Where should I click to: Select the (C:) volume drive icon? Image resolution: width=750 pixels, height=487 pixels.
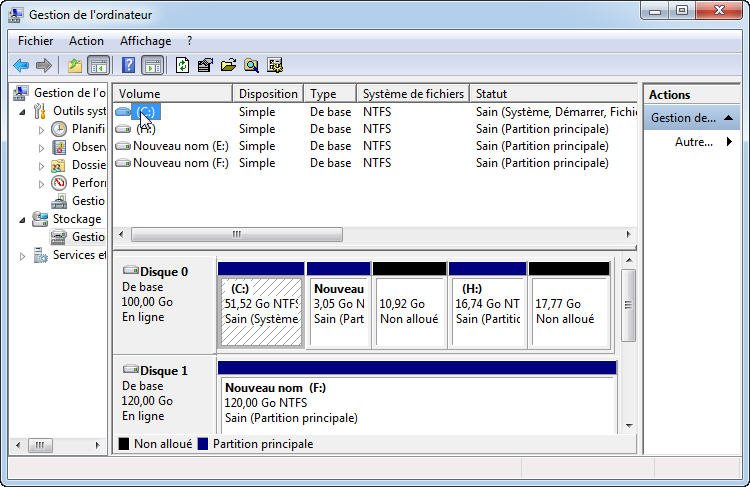(123, 112)
